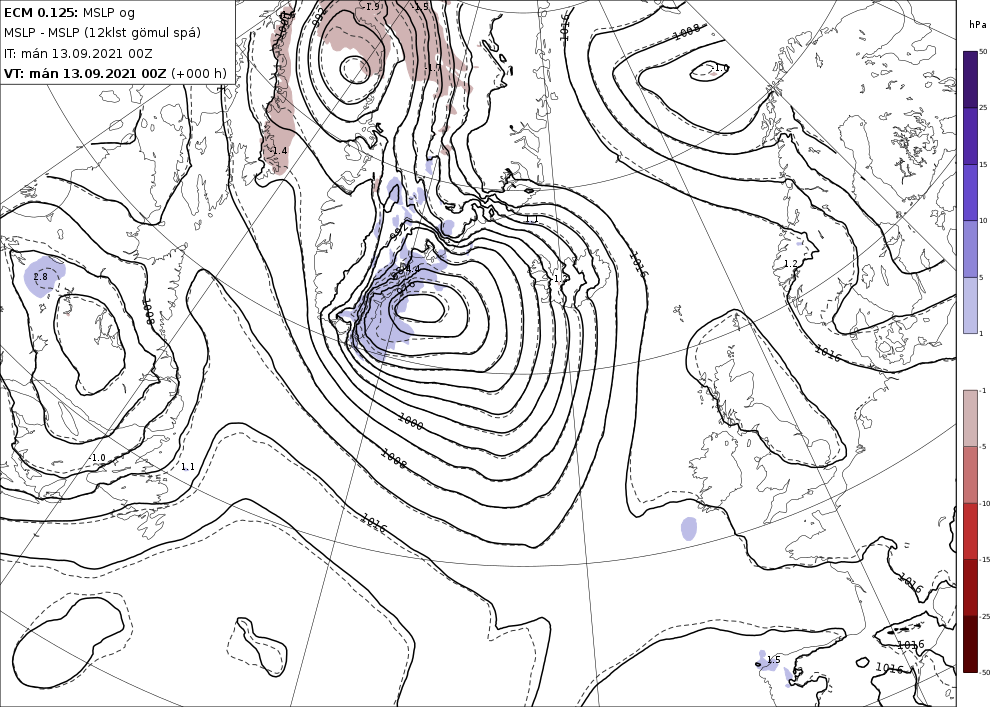Select the darkest purple 25–50 hPa swatch

pos(970,79)
